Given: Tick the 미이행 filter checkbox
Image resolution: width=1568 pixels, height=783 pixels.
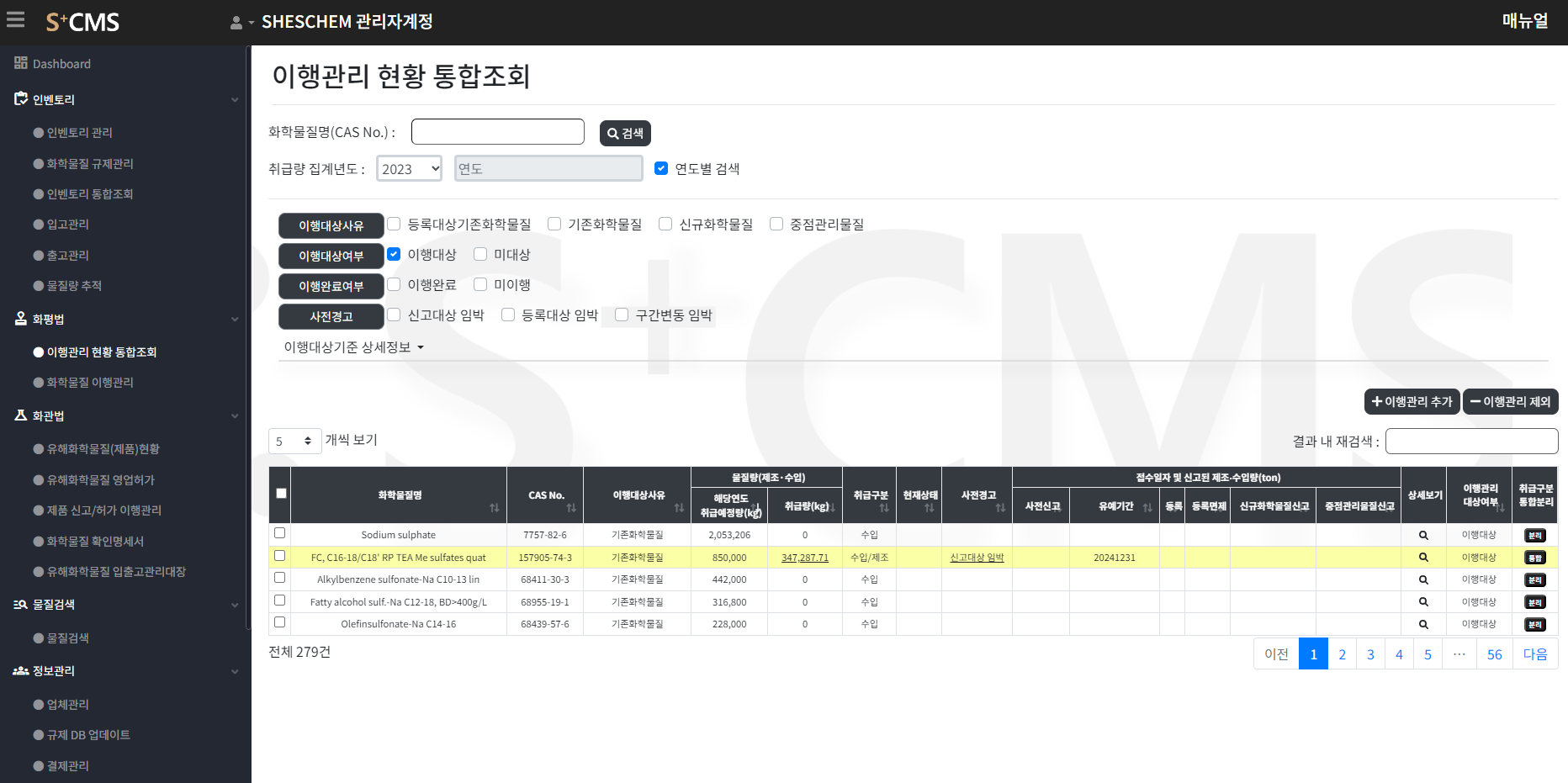Looking at the screenshot, I should [480, 284].
